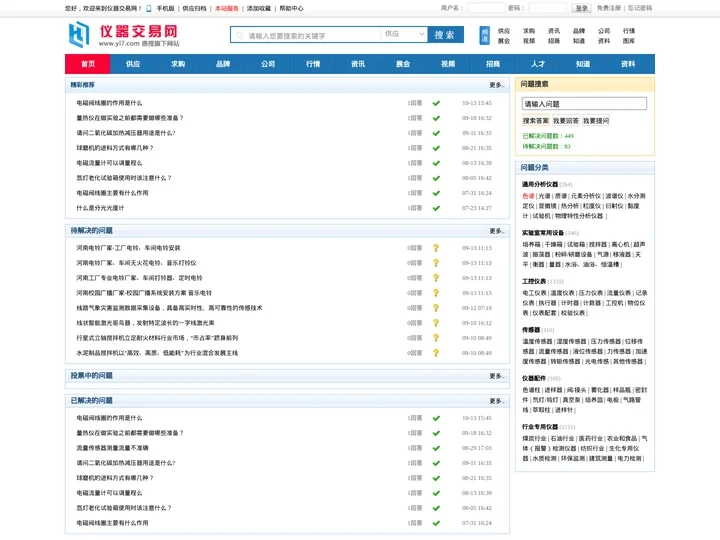Click the blue 搜索 button

pyautogui.click(x=445, y=34)
